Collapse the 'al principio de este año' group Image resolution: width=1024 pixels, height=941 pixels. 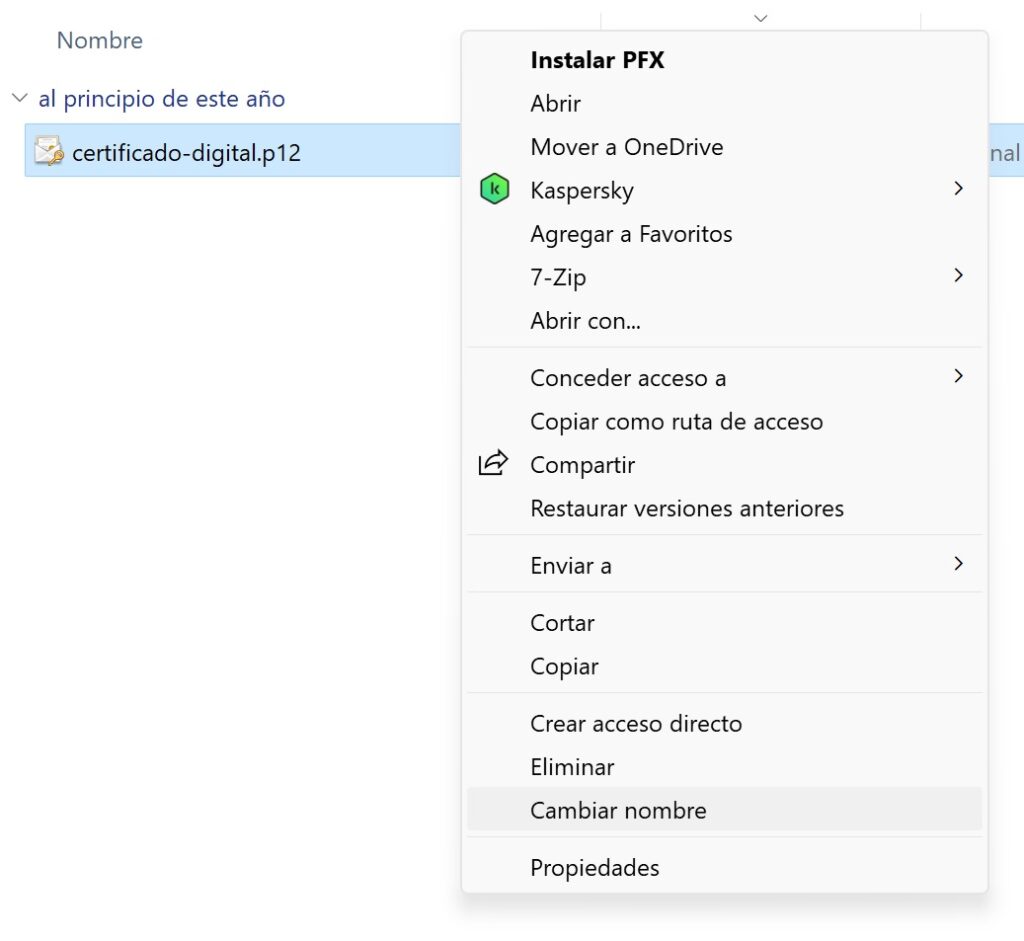click(19, 99)
